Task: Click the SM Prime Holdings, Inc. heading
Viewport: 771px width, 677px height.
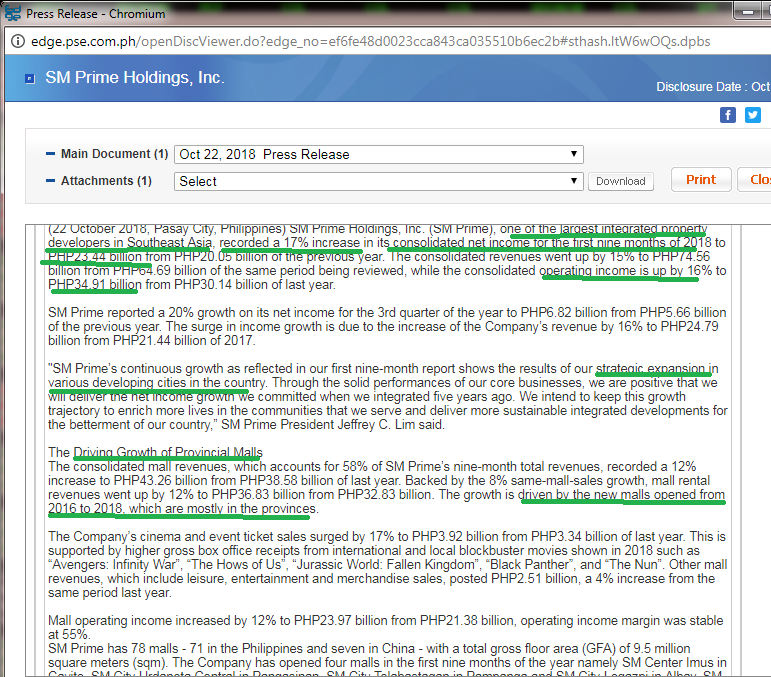Action: (135, 78)
